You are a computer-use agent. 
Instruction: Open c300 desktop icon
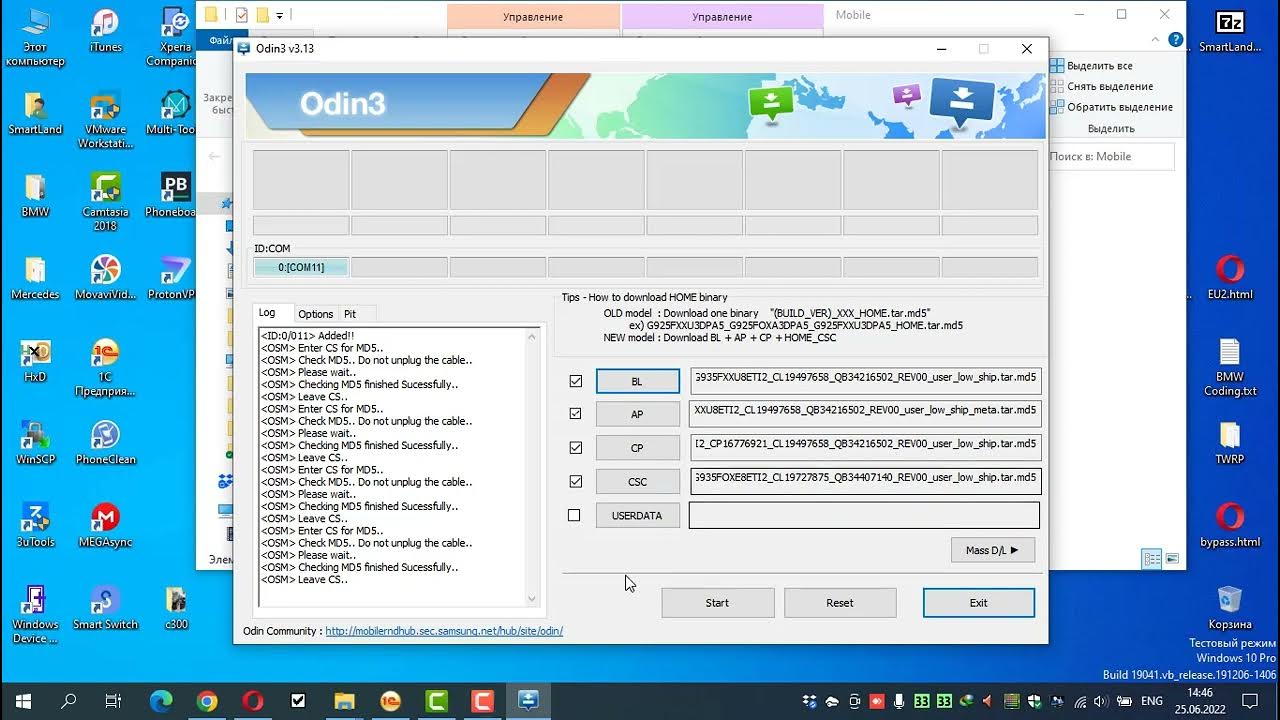pos(175,607)
